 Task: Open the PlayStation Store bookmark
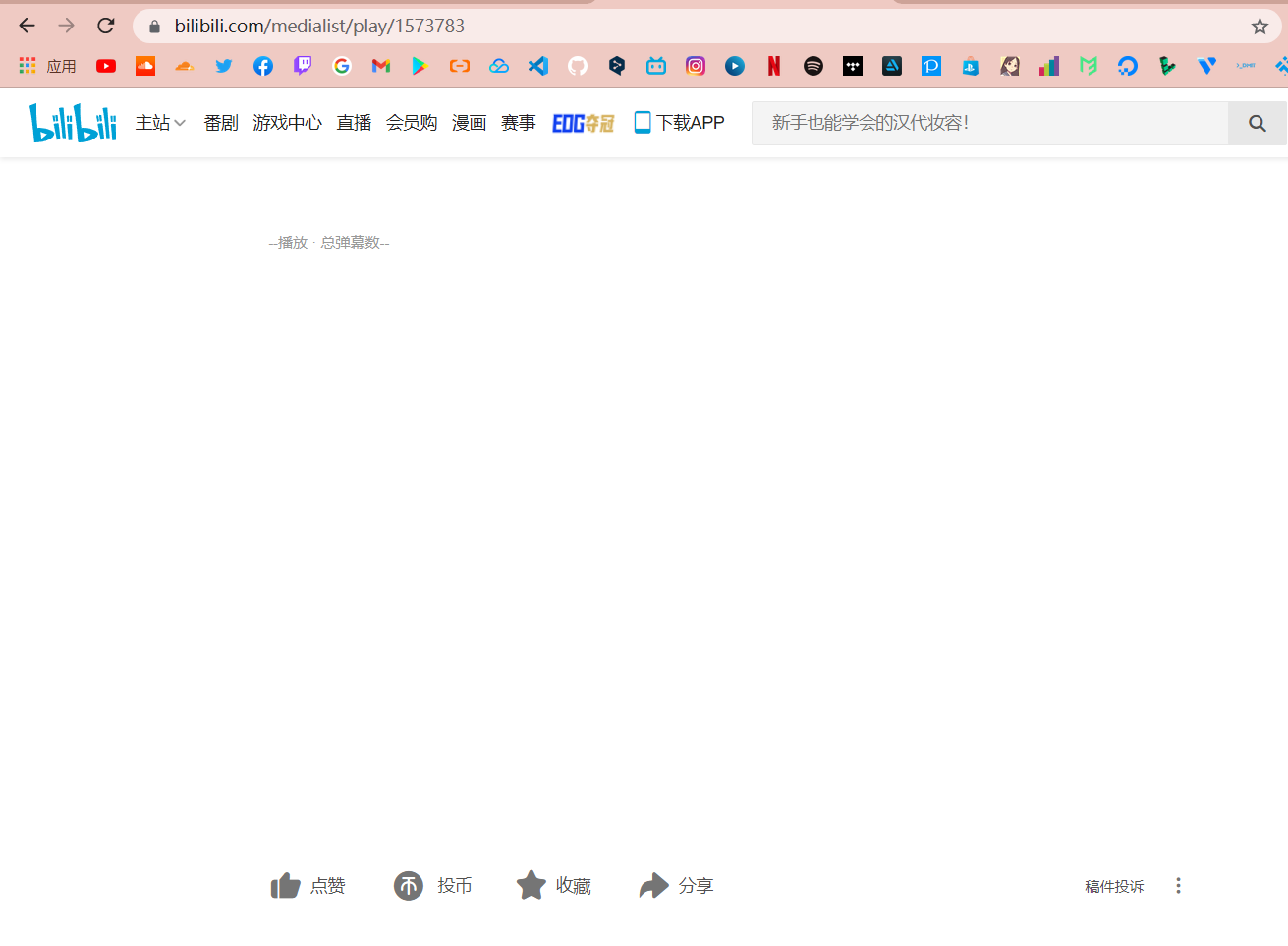click(x=971, y=66)
